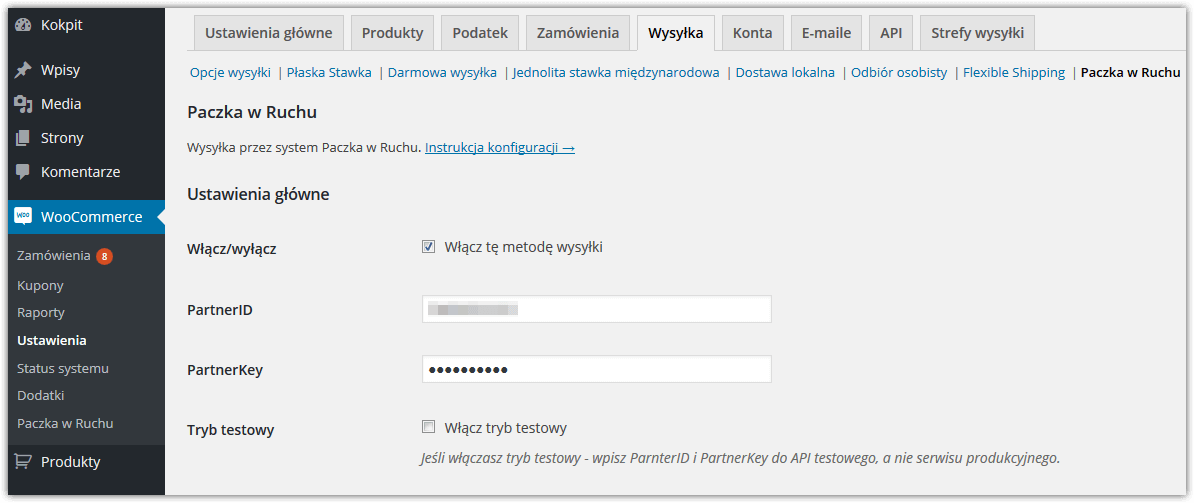Click the WooCommerce logo icon
This screenshot has height=503, width=1194.
[x=23, y=217]
